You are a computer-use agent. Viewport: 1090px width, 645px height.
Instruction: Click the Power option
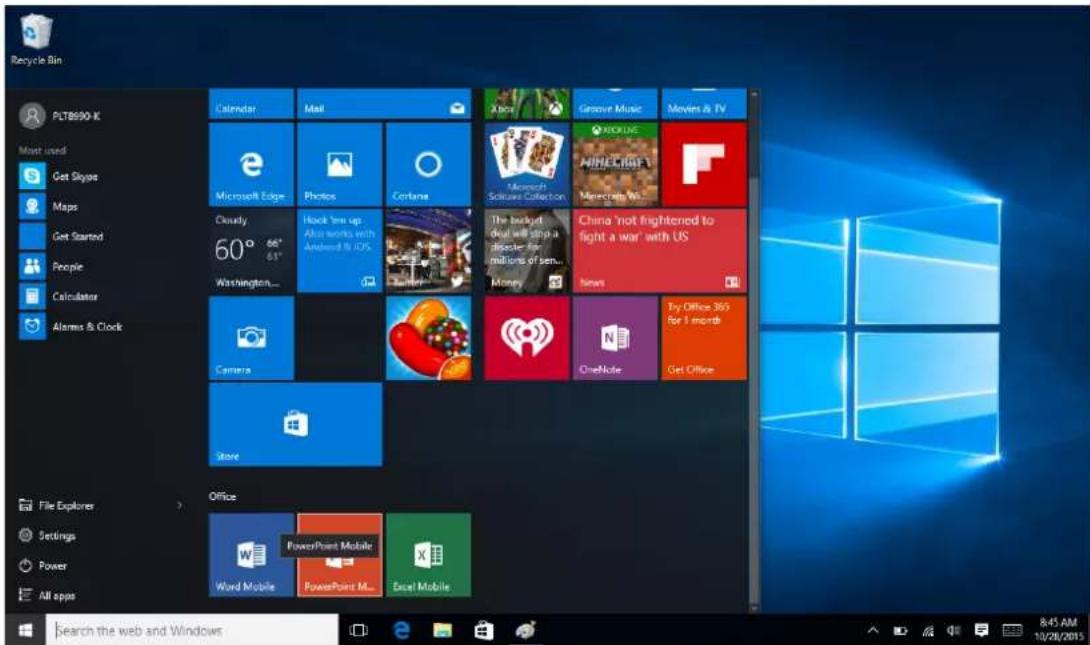point(42,565)
